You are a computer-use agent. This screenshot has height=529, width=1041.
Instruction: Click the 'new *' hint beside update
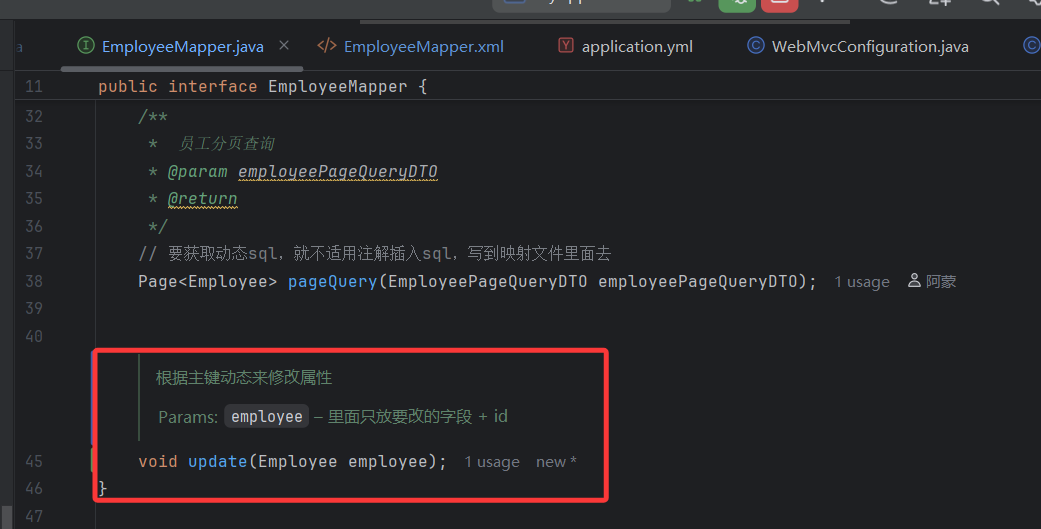[556, 462]
